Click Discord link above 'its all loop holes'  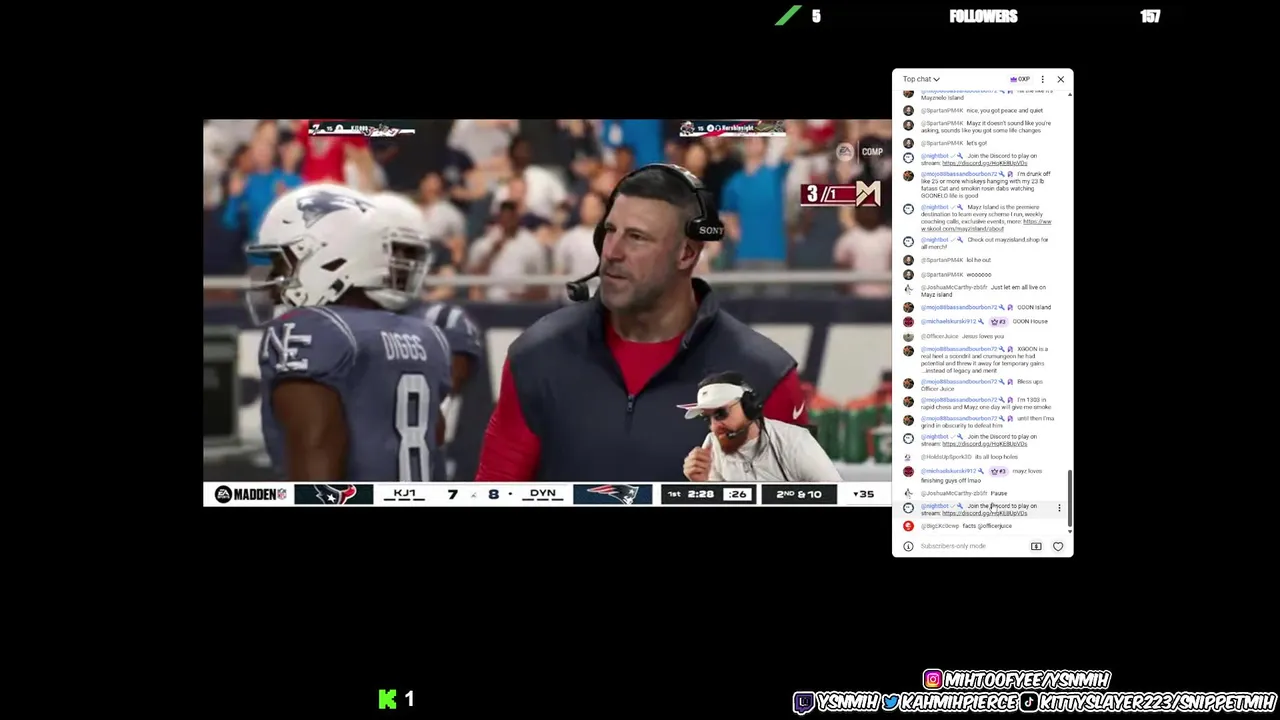click(984, 443)
